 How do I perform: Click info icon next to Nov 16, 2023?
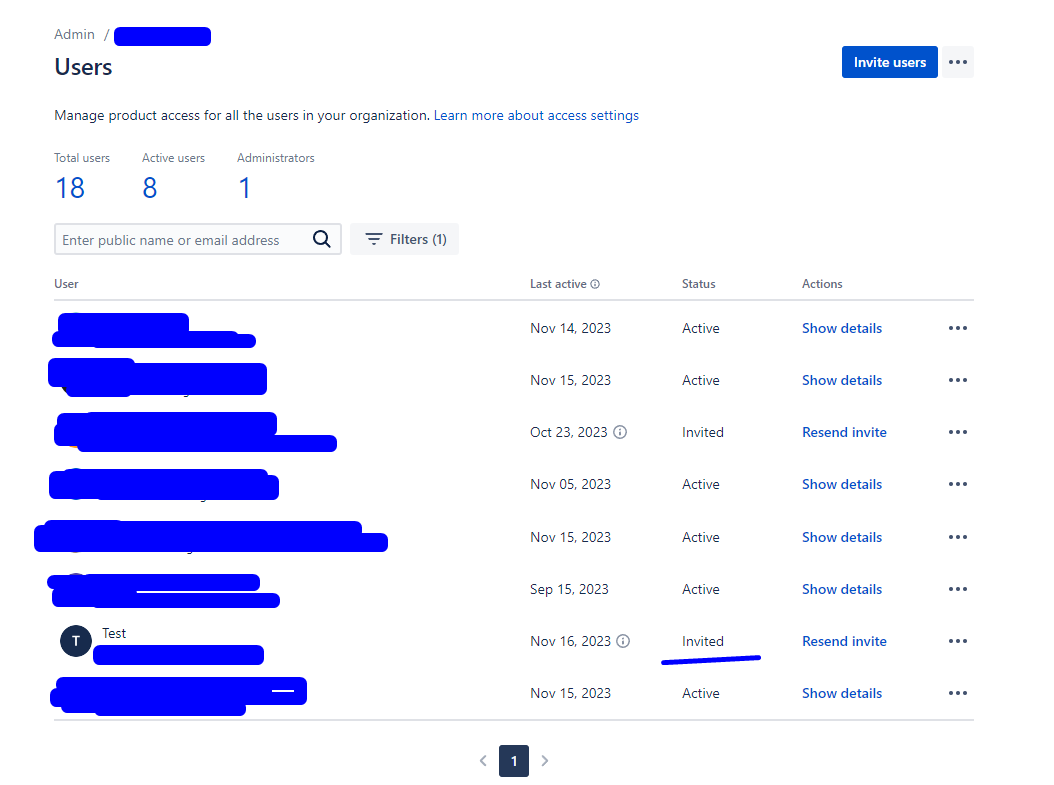pyautogui.click(x=623, y=641)
